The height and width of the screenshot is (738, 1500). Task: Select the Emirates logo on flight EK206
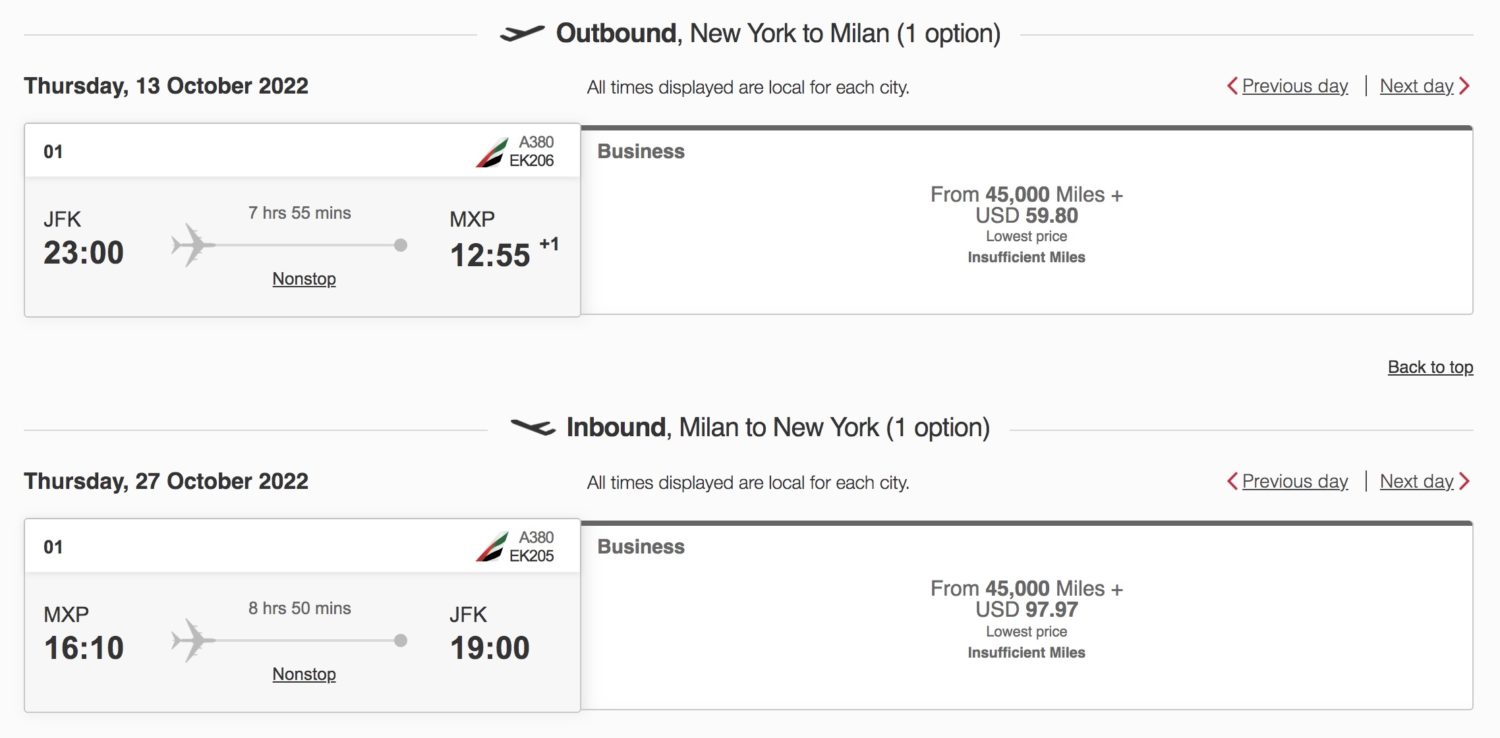pos(493,151)
